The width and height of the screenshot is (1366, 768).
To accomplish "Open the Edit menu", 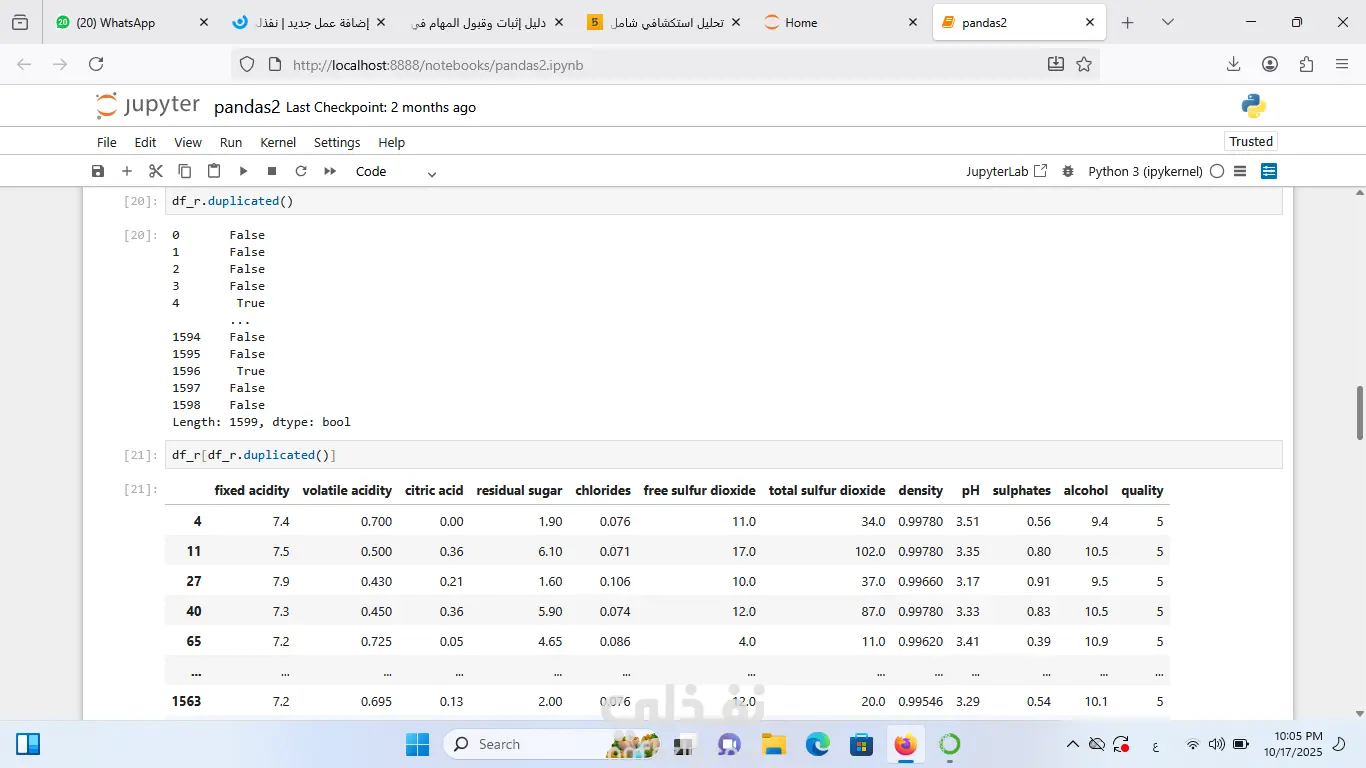I will (x=145, y=142).
